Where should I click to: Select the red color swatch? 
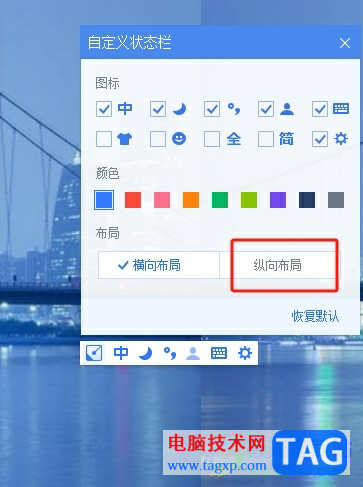(133, 200)
